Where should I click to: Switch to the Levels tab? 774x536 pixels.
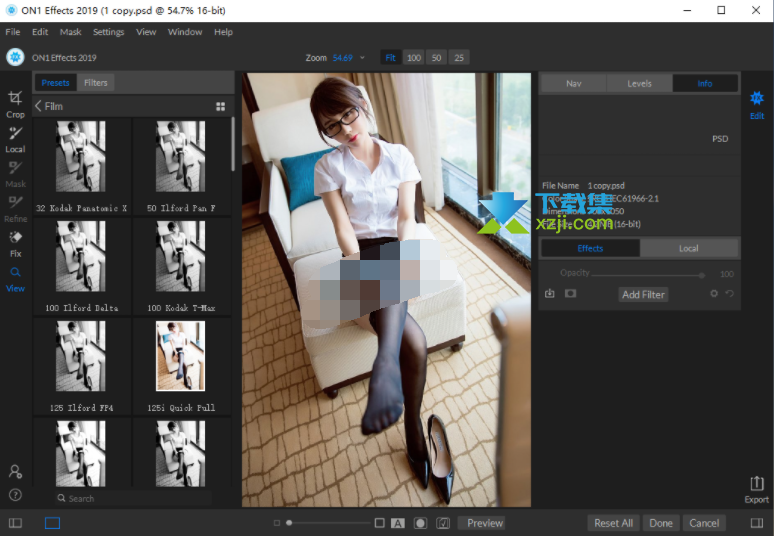click(x=639, y=84)
